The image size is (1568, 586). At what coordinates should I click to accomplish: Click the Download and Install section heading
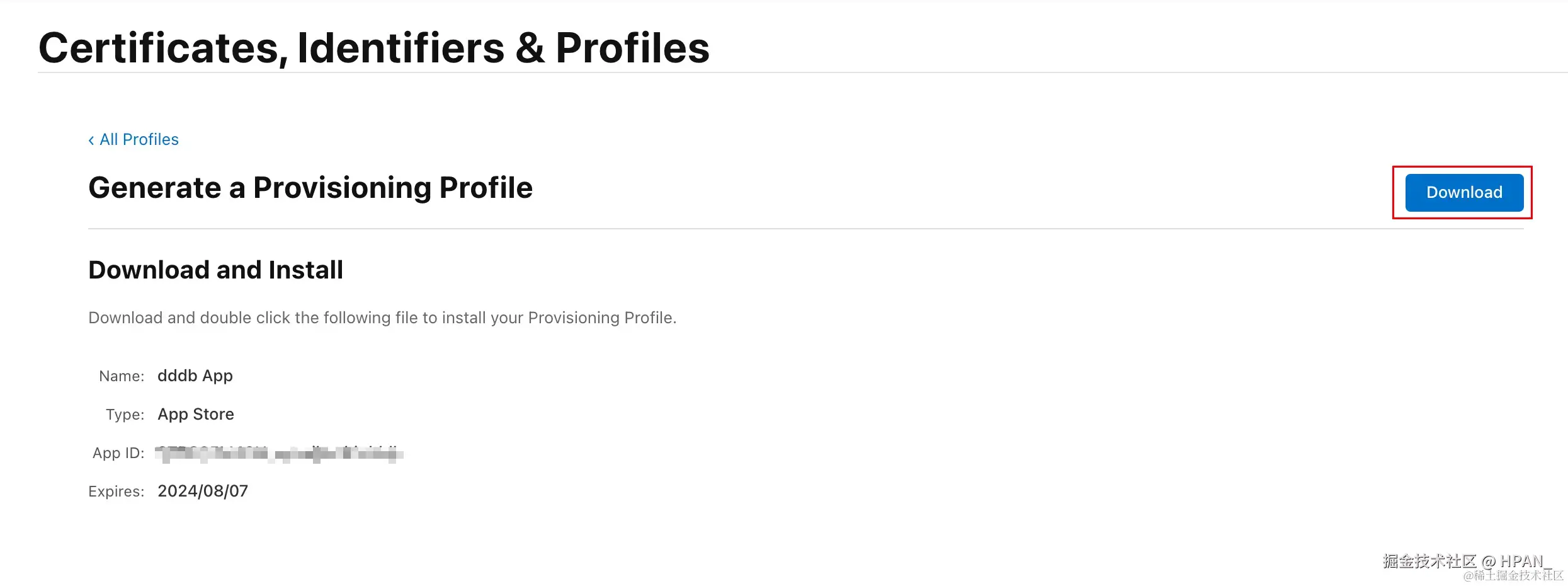[215, 270]
